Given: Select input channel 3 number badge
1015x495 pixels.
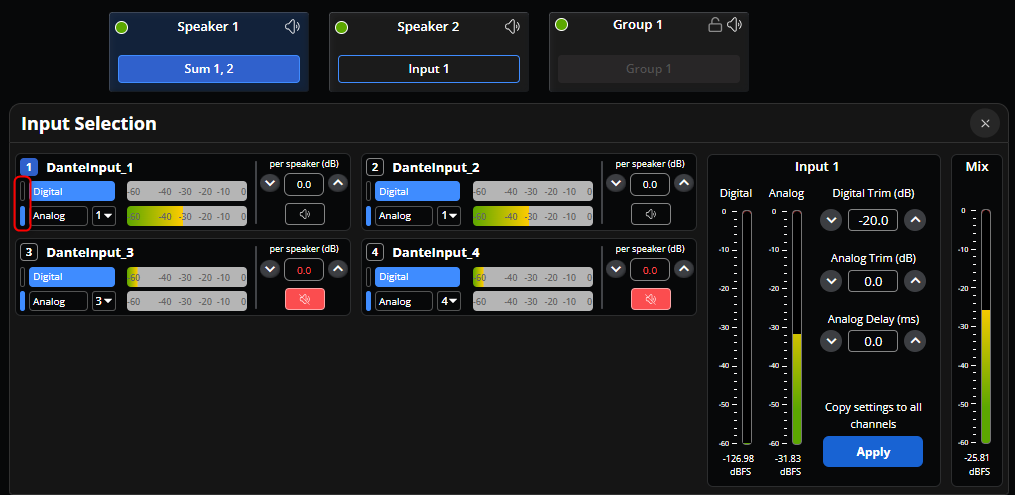Looking at the screenshot, I should [x=28, y=252].
